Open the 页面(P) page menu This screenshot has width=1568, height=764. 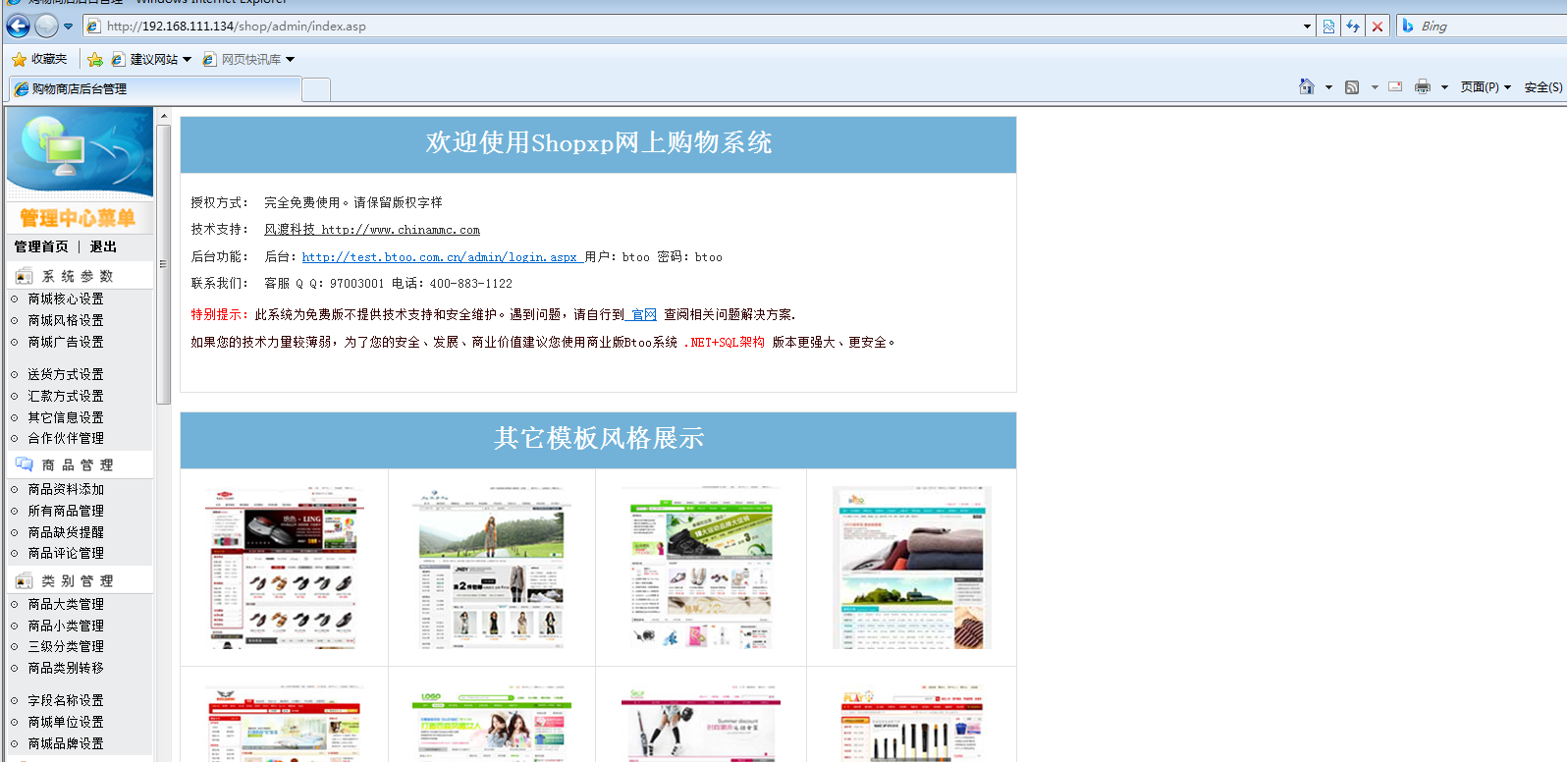point(1486,87)
